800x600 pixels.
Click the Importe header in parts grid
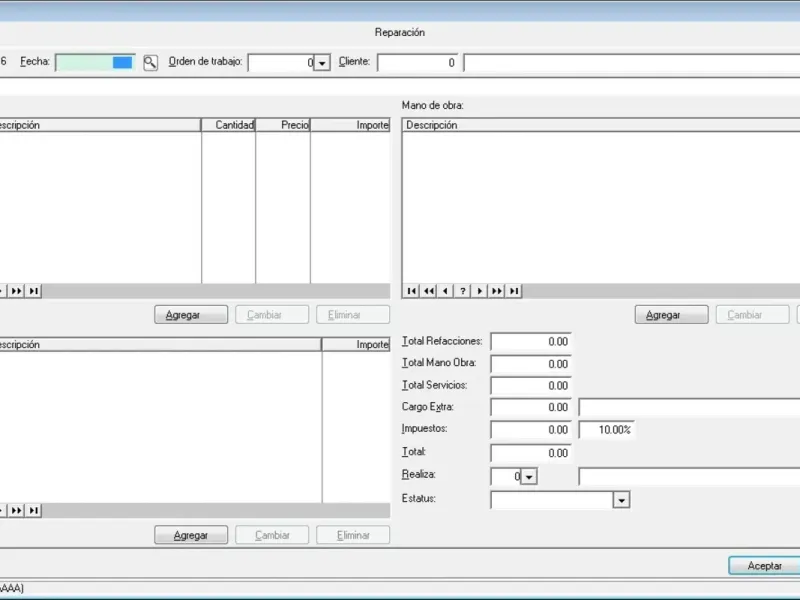pyautogui.click(x=351, y=125)
